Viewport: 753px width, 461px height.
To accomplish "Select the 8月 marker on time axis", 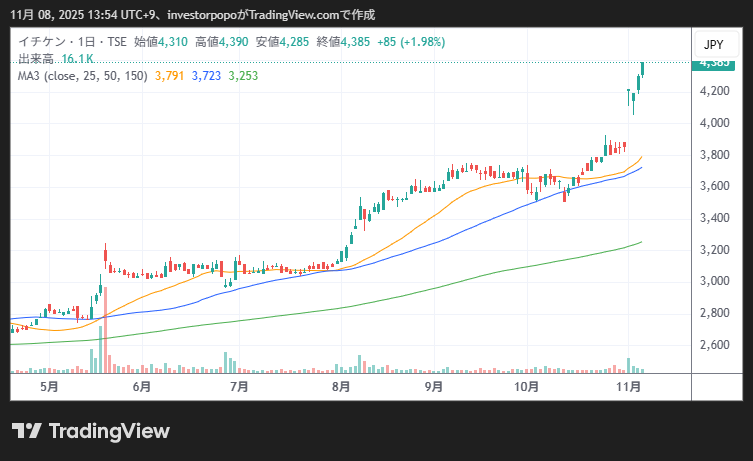I will 341,386.
